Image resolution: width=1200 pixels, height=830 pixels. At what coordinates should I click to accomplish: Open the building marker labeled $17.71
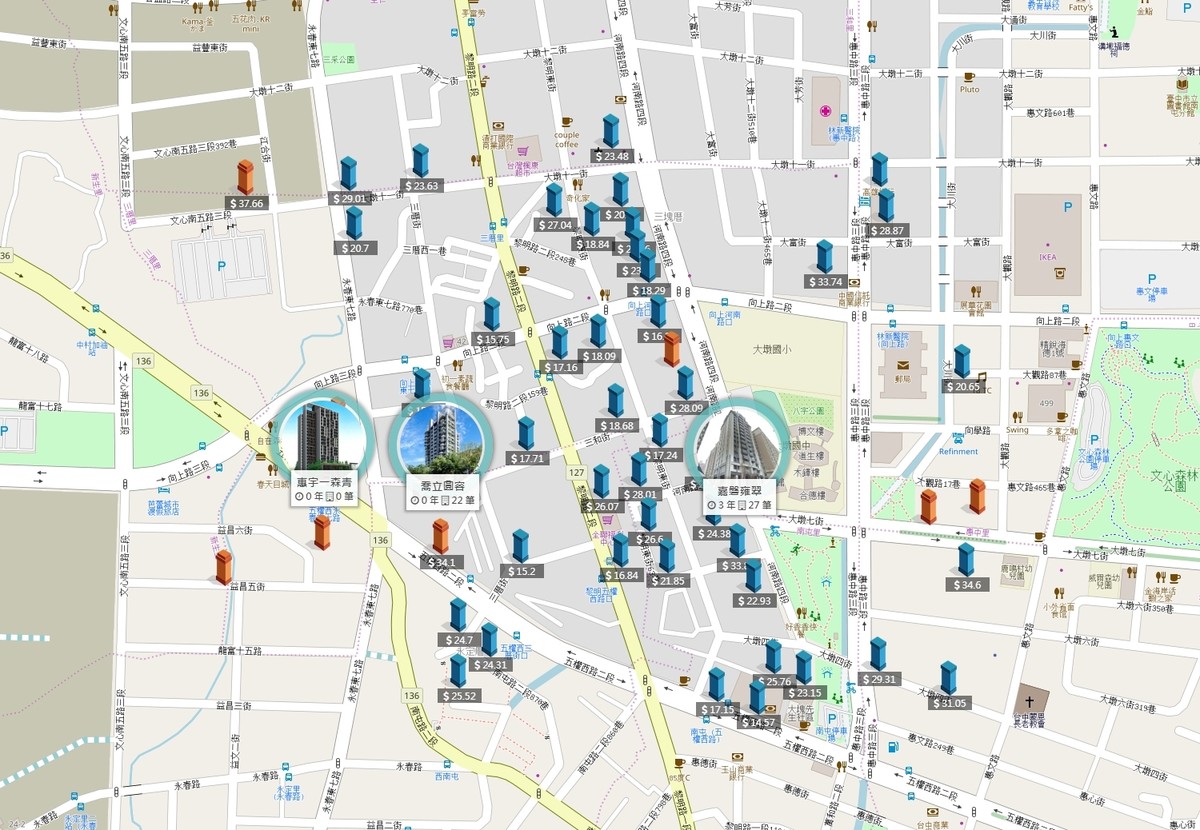pyautogui.click(x=526, y=434)
